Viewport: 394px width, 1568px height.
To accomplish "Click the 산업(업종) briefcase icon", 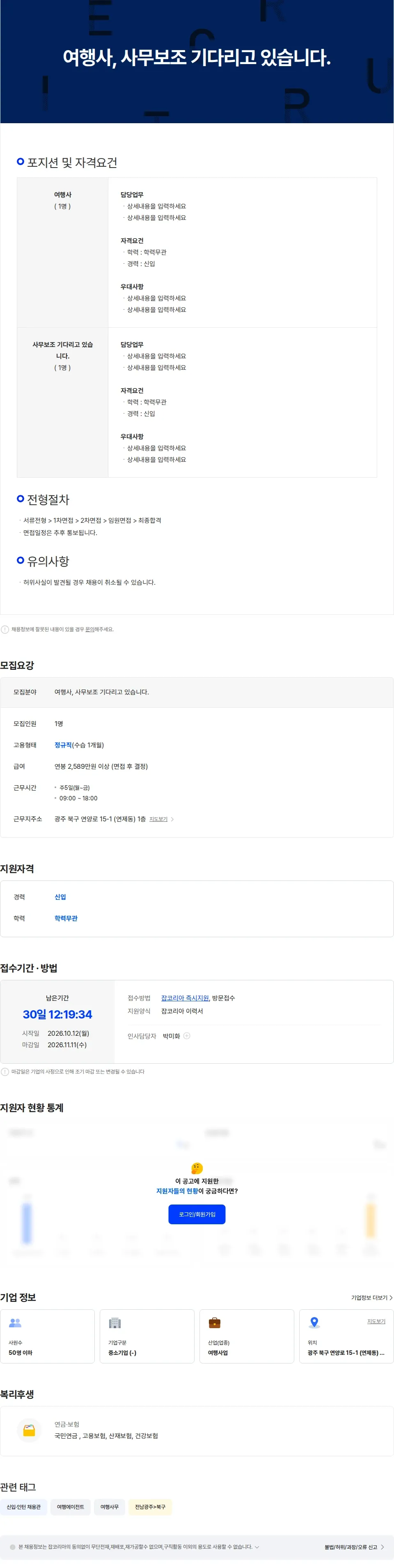I will coord(214,1323).
